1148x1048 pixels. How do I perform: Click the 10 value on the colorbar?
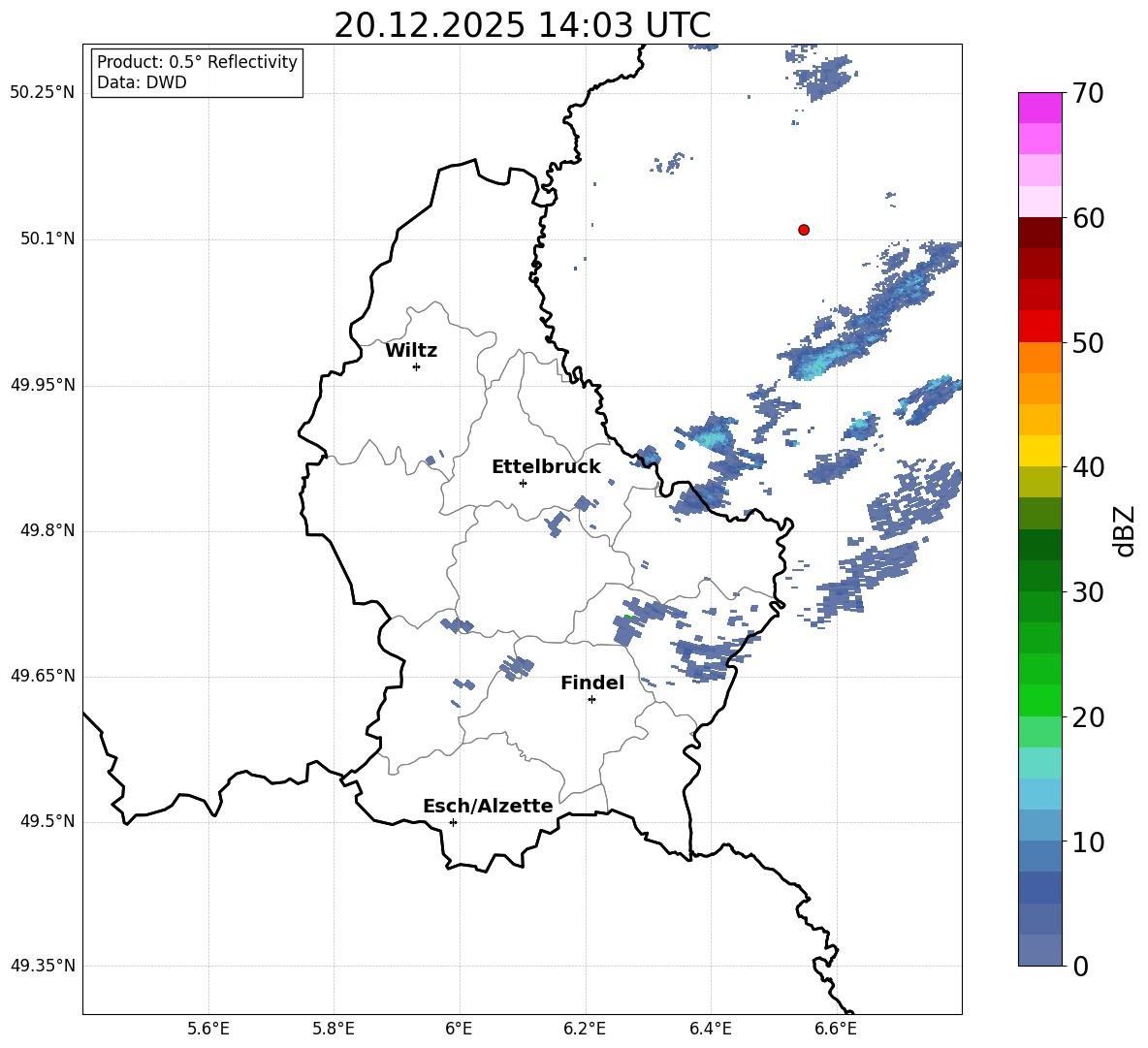(1087, 842)
